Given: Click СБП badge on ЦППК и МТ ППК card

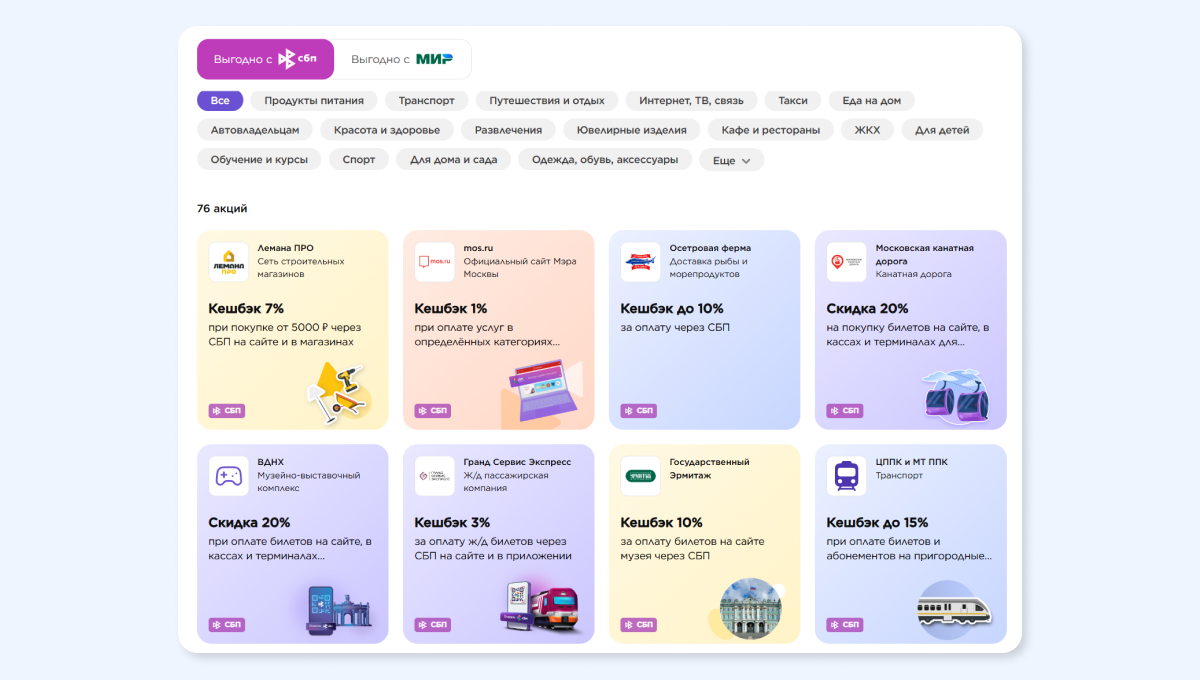Looking at the screenshot, I should click(845, 625).
